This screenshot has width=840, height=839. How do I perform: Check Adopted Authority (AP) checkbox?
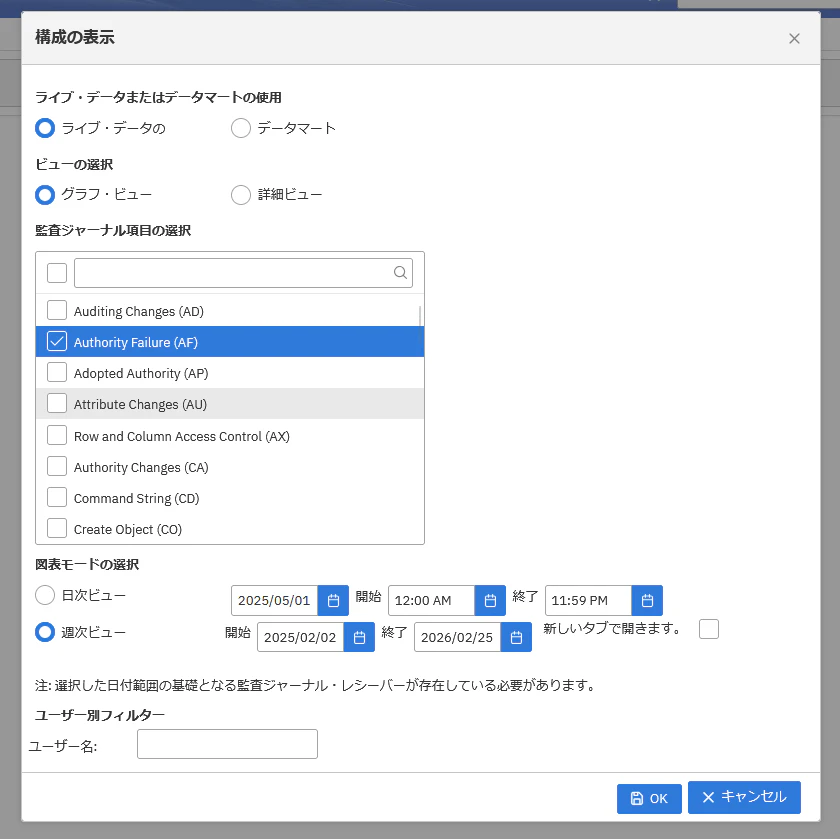(57, 372)
